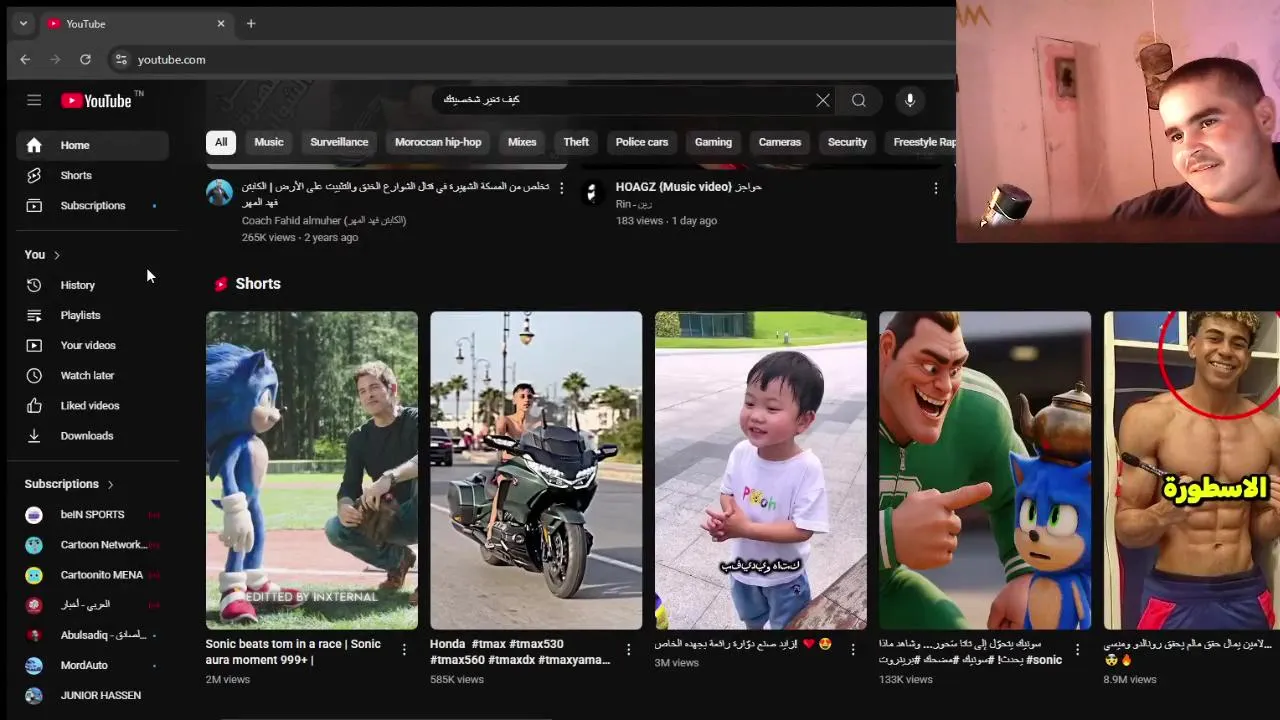
Task: Open the HOAGZ (Music video) title
Action: 689,187
